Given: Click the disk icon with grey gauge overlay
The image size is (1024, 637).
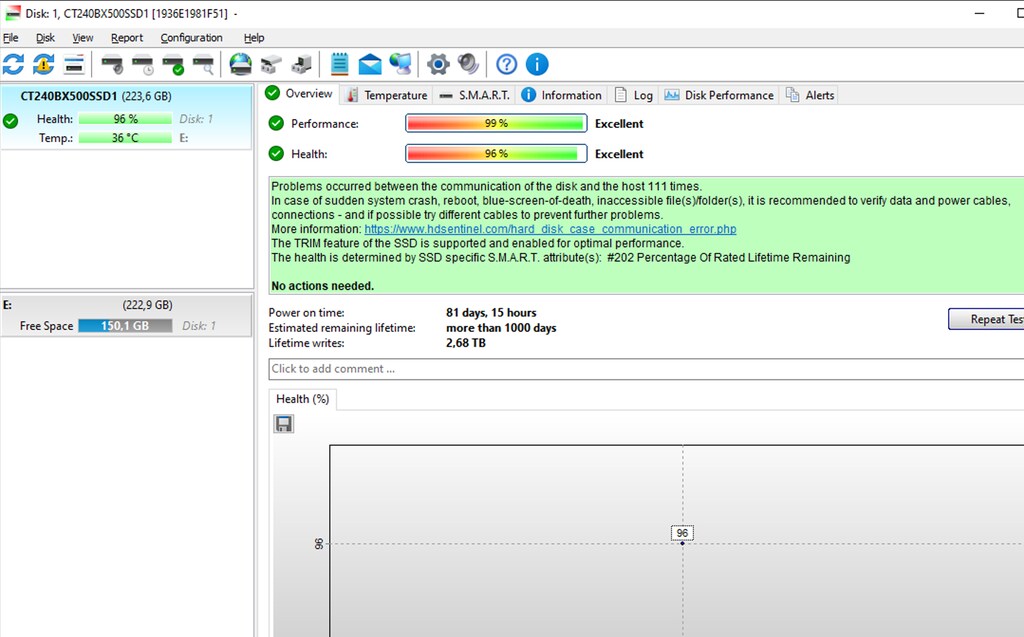Looking at the screenshot, I should 112,64.
